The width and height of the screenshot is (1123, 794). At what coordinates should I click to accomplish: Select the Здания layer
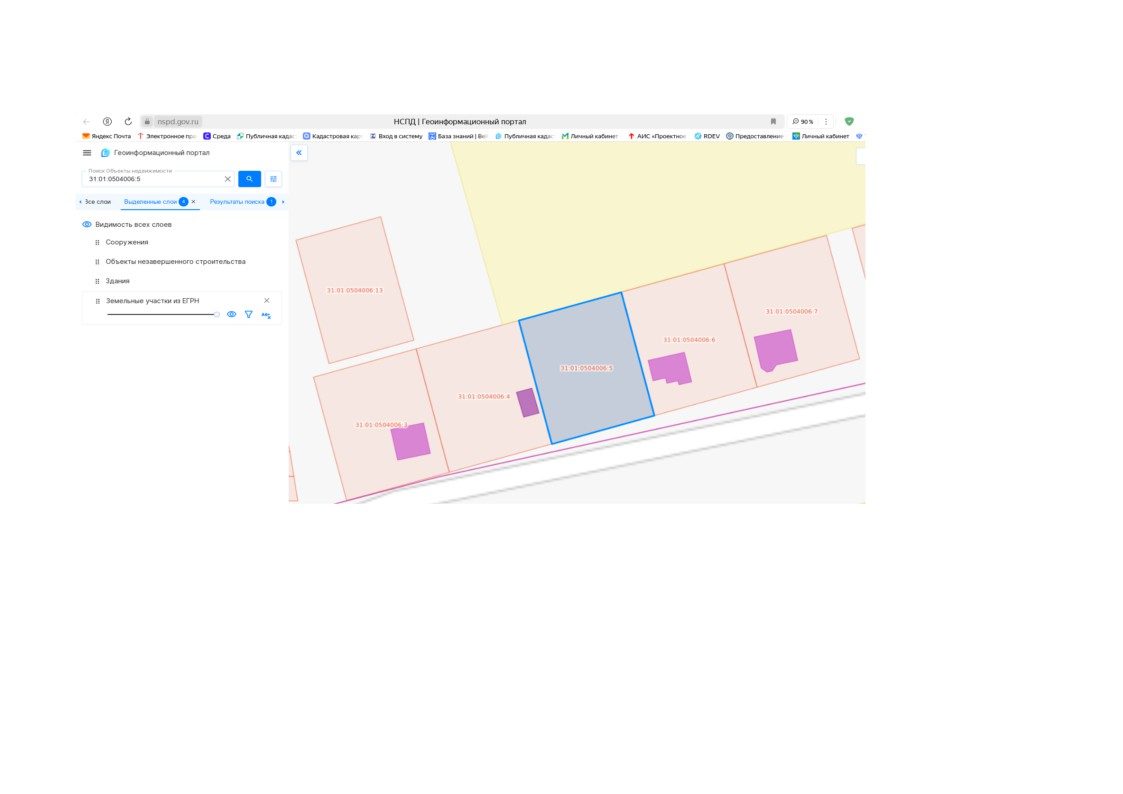(117, 281)
